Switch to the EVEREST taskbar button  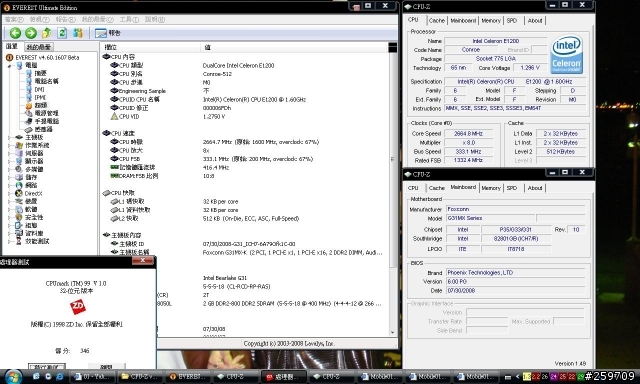tap(188, 377)
